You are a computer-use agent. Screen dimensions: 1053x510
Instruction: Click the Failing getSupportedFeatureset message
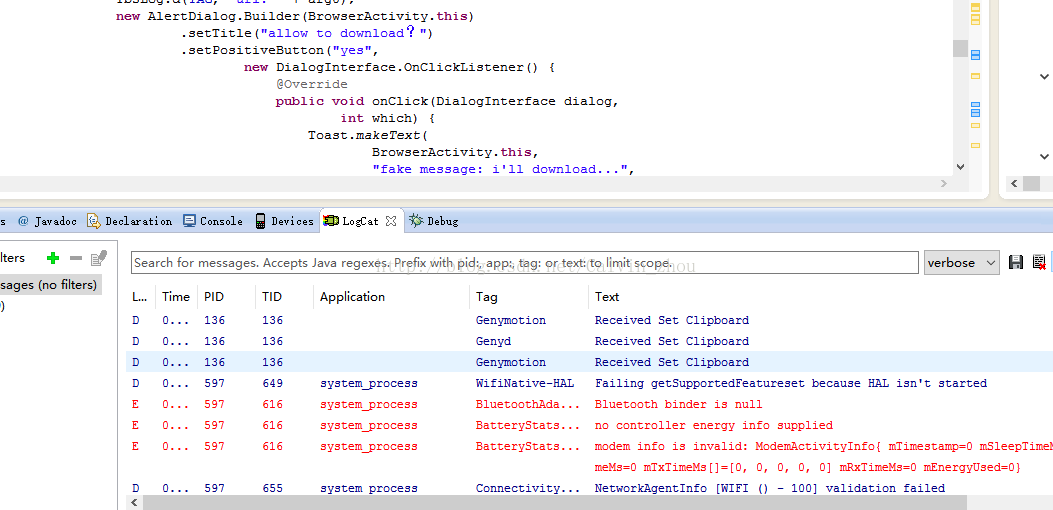coord(790,384)
